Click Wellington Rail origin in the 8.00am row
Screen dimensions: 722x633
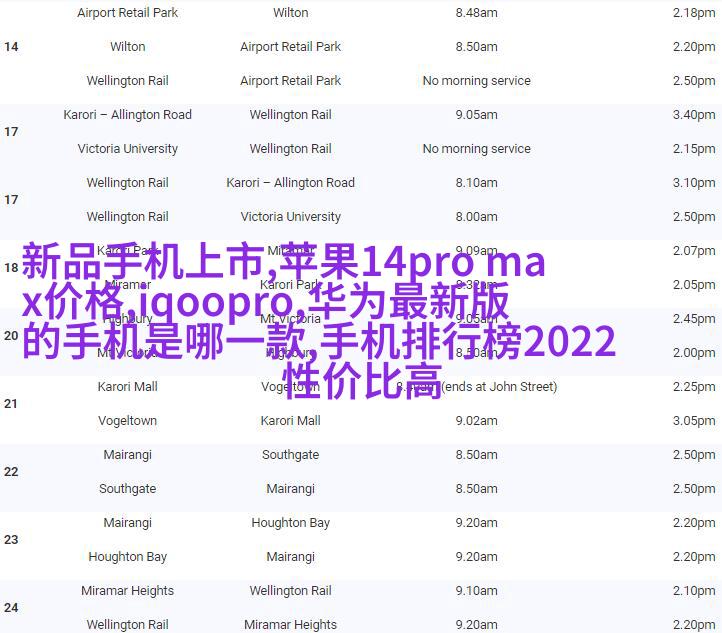[x=128, y=217]
